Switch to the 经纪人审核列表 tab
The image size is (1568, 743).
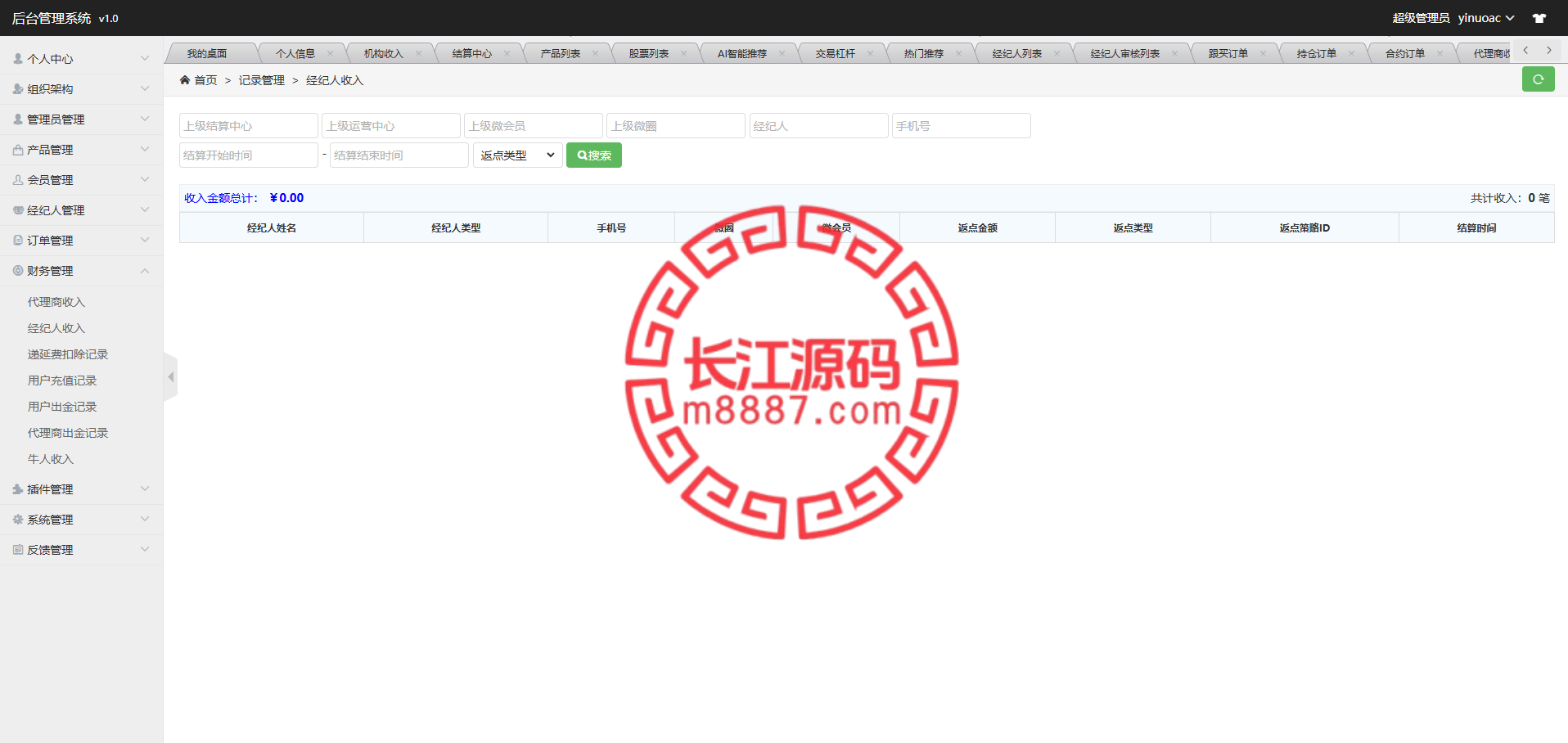click(1124, 54)
